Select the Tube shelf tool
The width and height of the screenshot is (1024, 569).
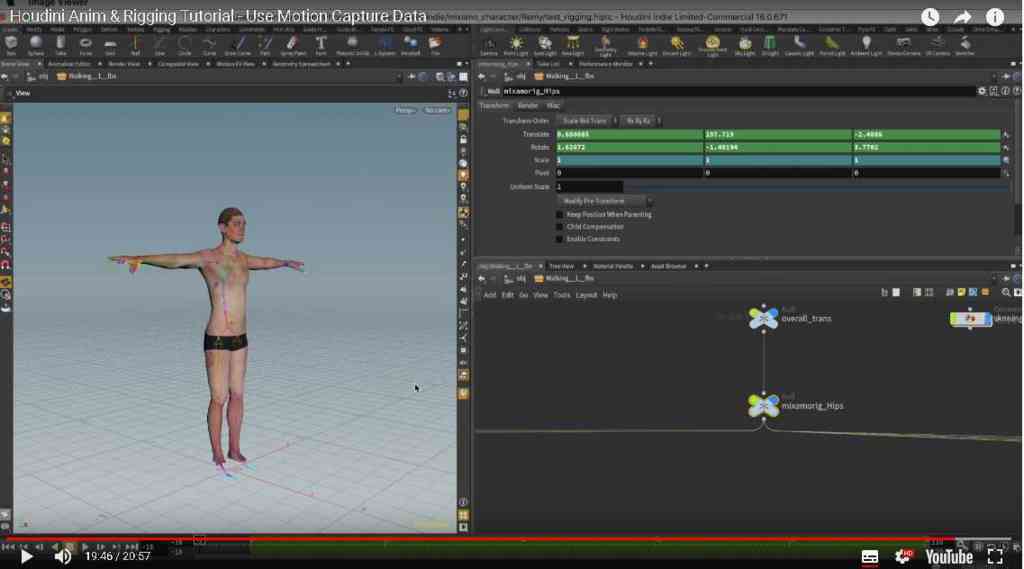[x=60, y=45]
